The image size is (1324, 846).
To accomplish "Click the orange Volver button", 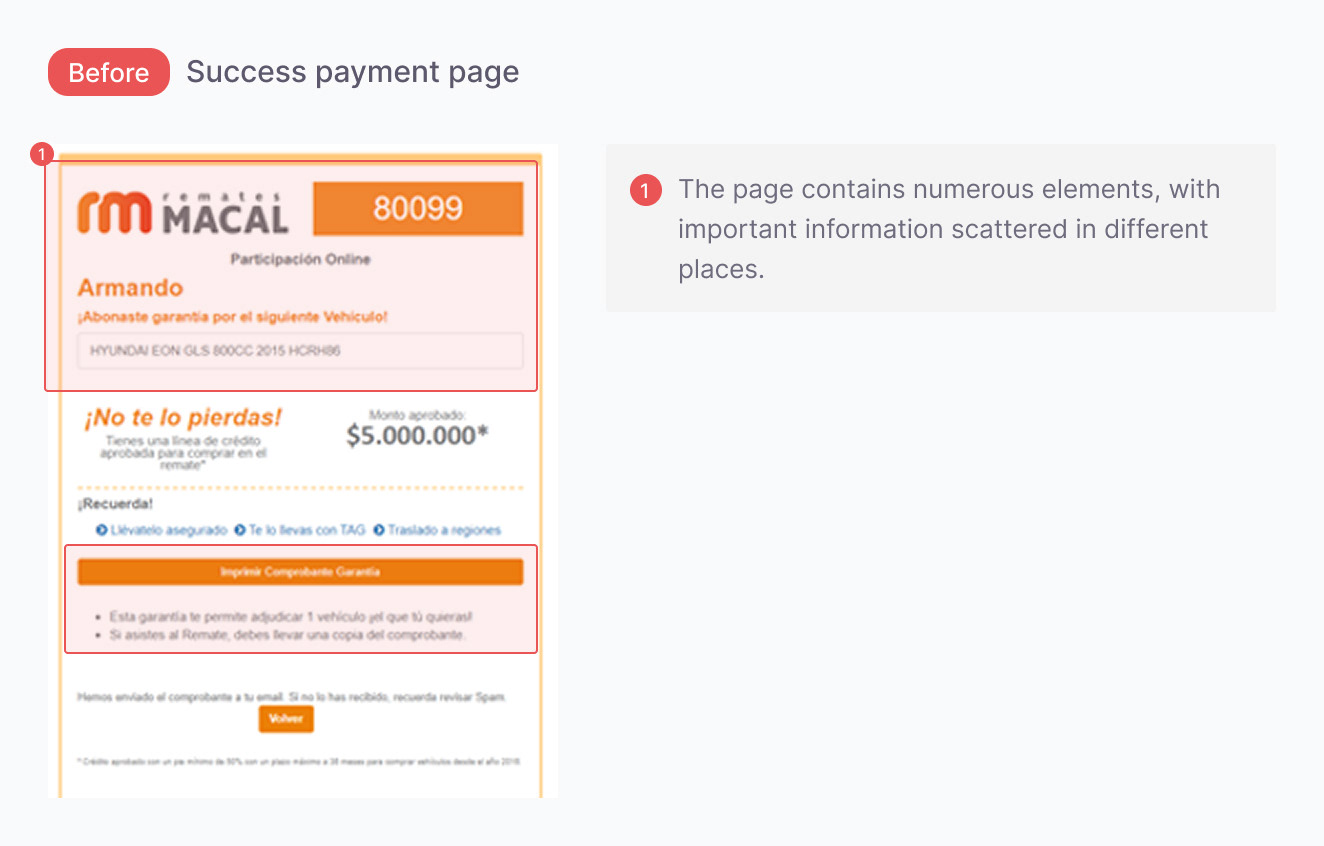I will (286, 719).
